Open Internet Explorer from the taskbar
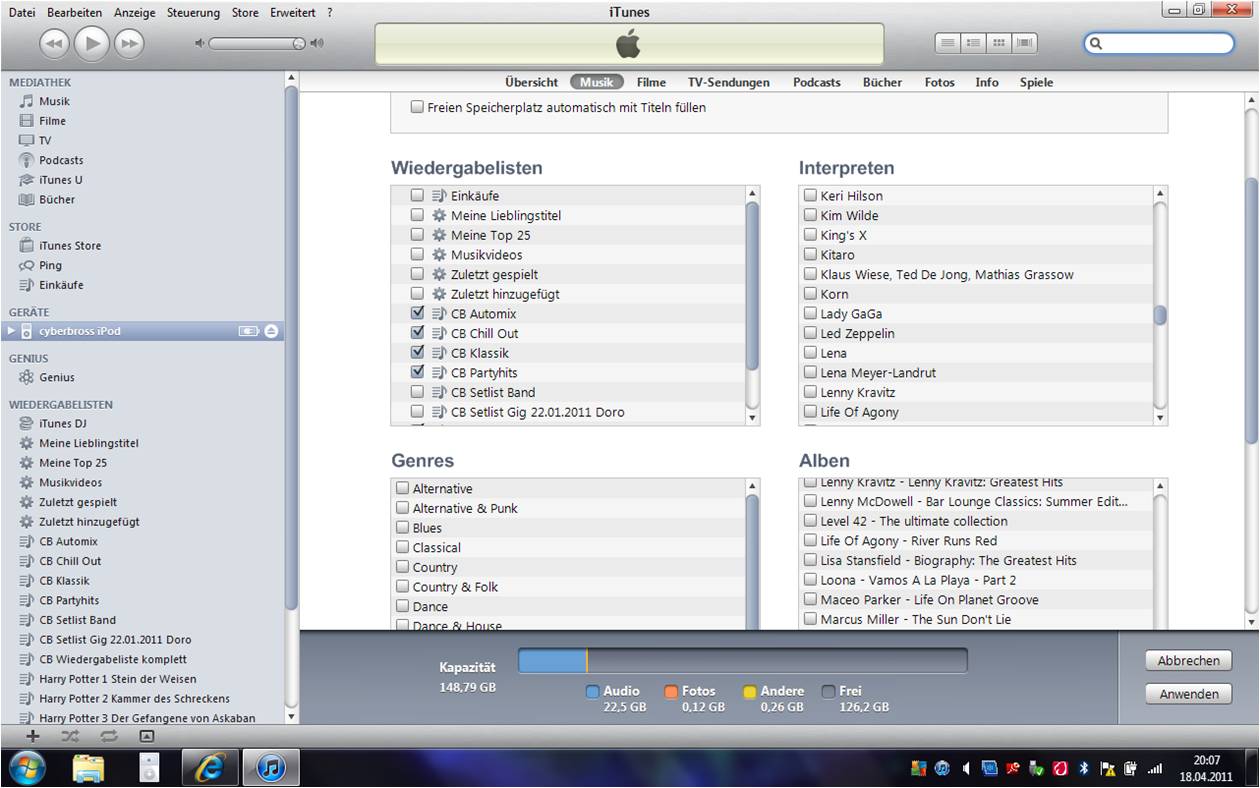The height and width of the screenshot is (788, 1260). pos(209,767)
